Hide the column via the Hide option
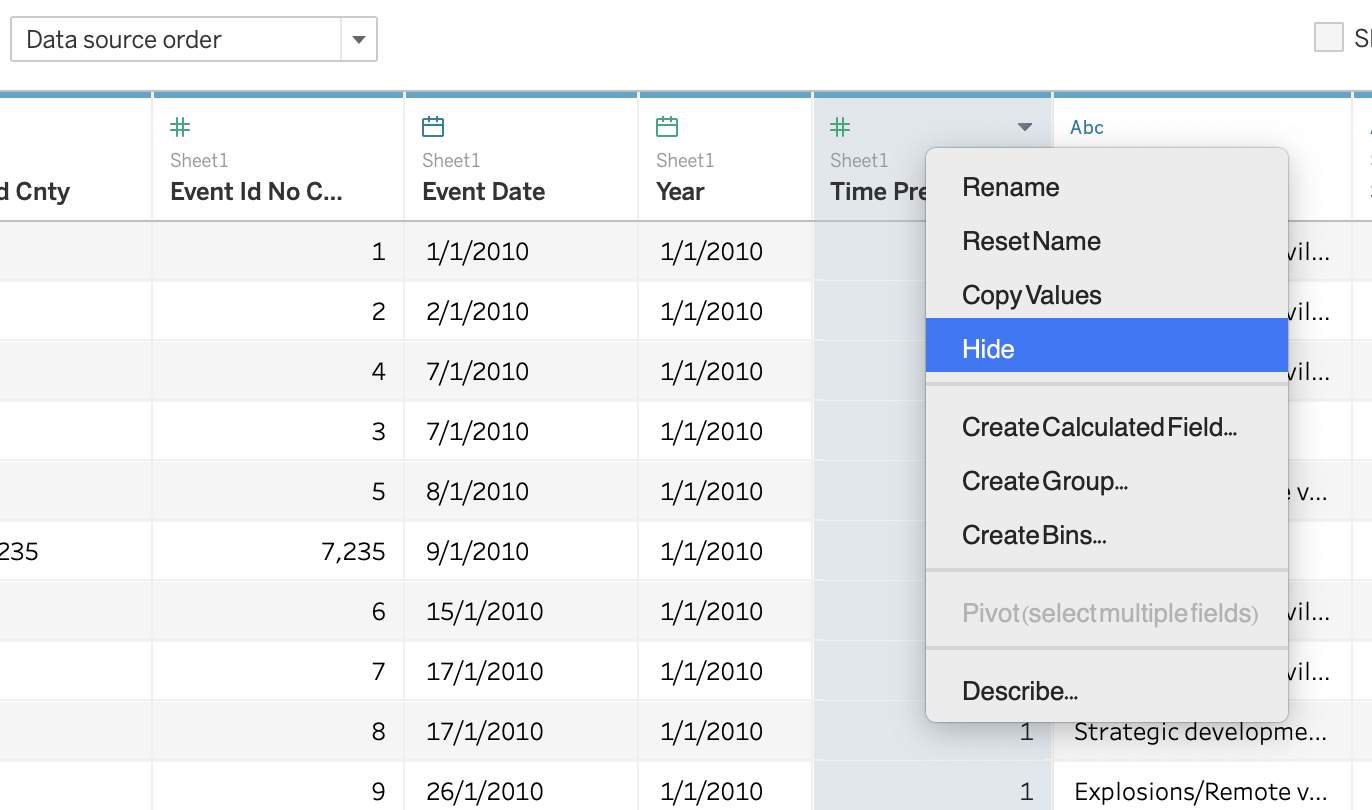 988,349
